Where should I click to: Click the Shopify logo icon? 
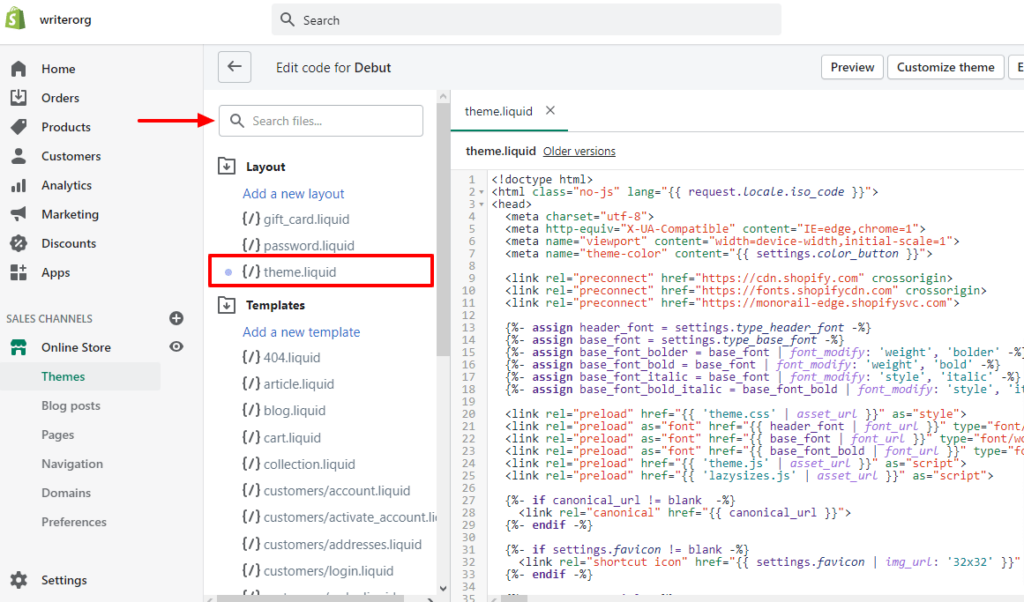pos(16,19)
